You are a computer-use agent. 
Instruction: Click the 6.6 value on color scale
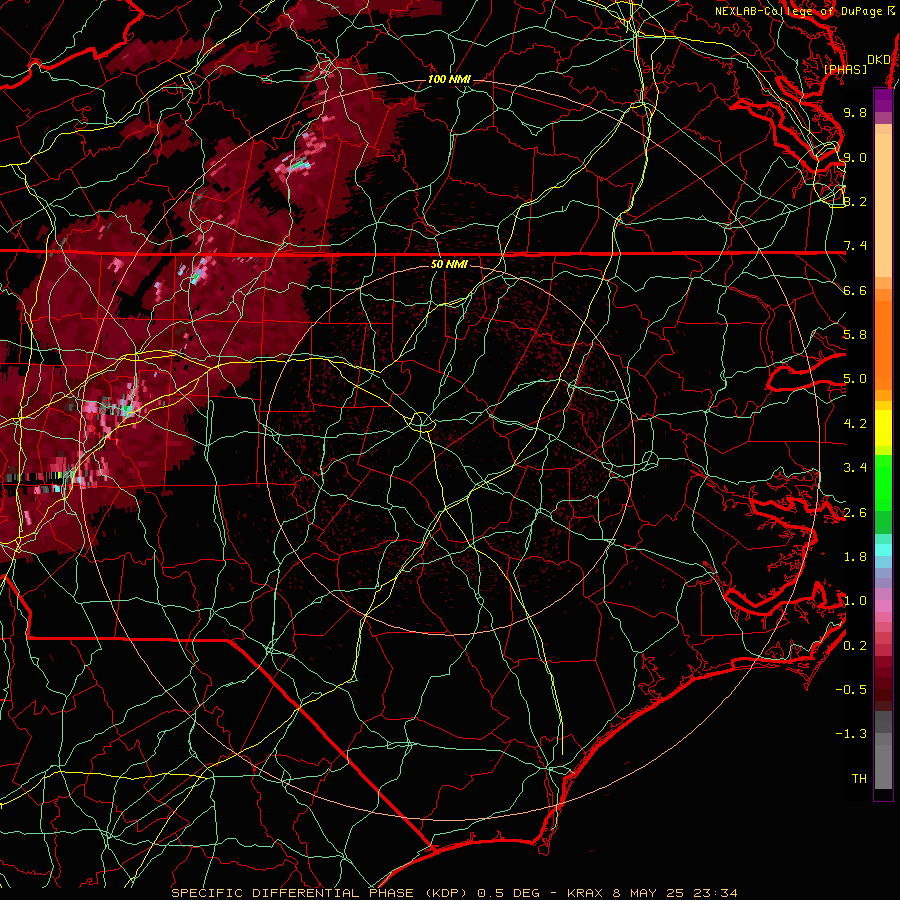pos(855,290)
